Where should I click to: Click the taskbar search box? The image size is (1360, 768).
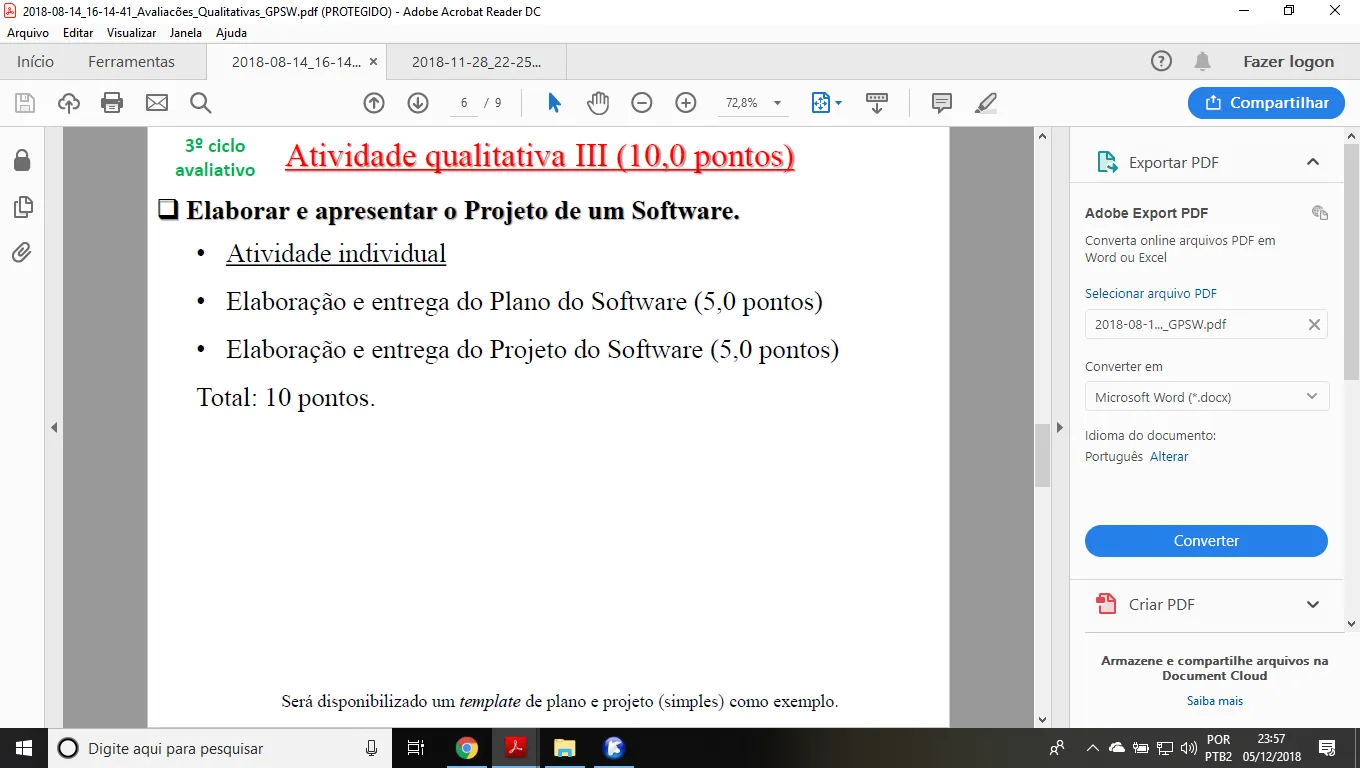[220, 748]
